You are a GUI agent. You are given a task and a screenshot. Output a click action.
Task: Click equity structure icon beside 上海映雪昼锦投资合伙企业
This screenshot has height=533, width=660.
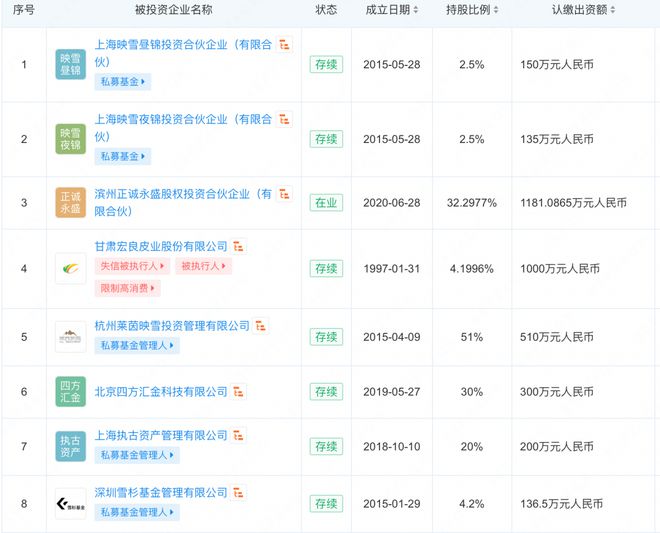point(284,45)
